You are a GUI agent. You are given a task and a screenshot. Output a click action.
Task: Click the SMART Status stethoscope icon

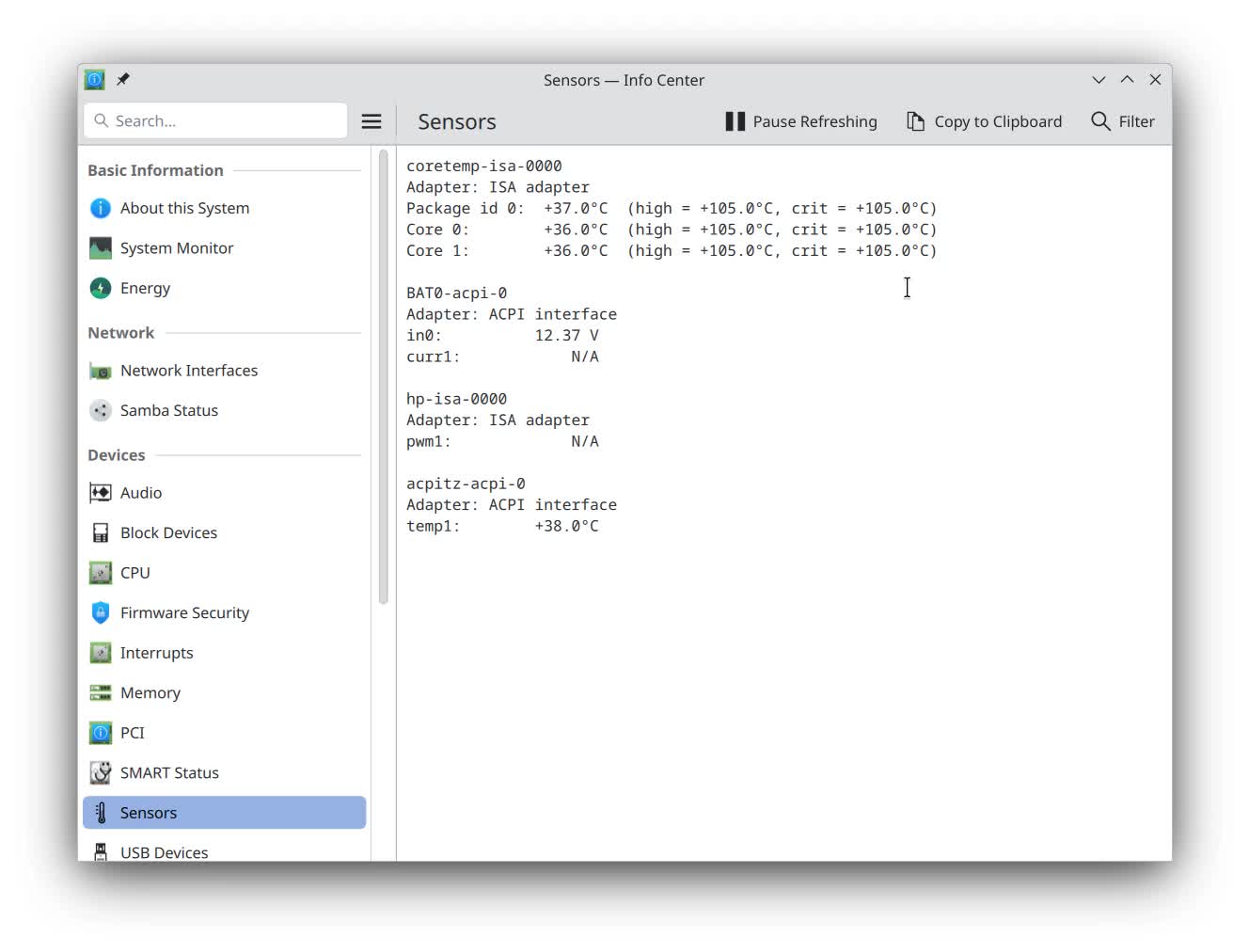tap(101, 772)
